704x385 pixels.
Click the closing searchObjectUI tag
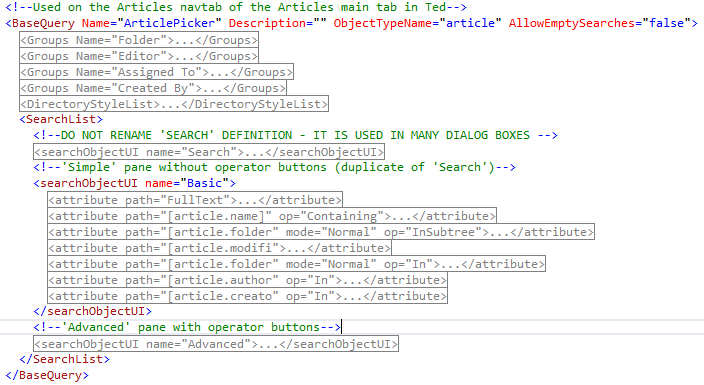tap(92, 311)
